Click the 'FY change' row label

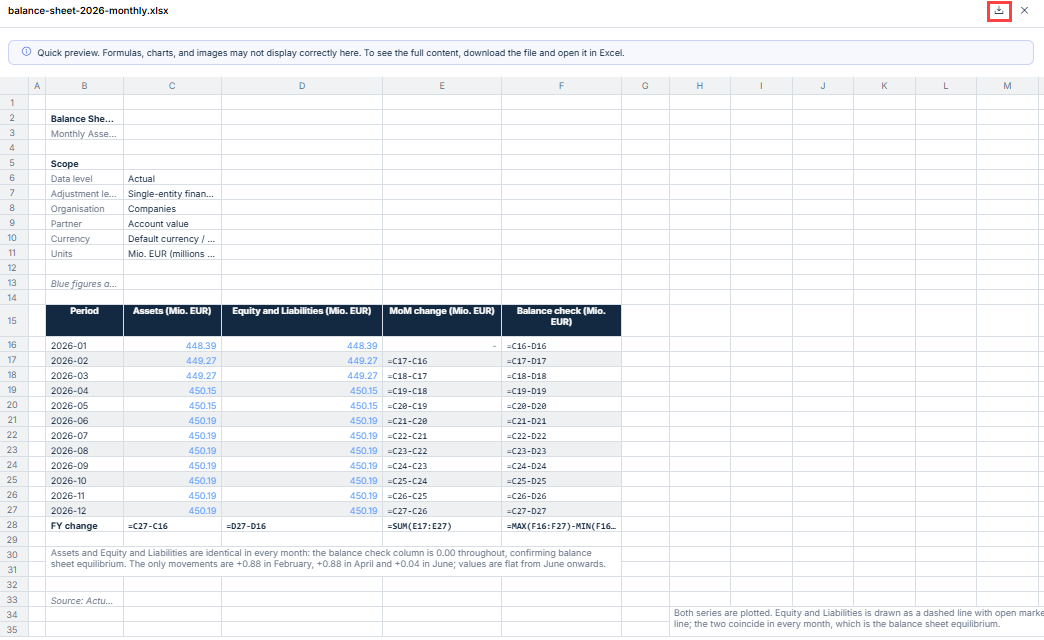(85, 525)
